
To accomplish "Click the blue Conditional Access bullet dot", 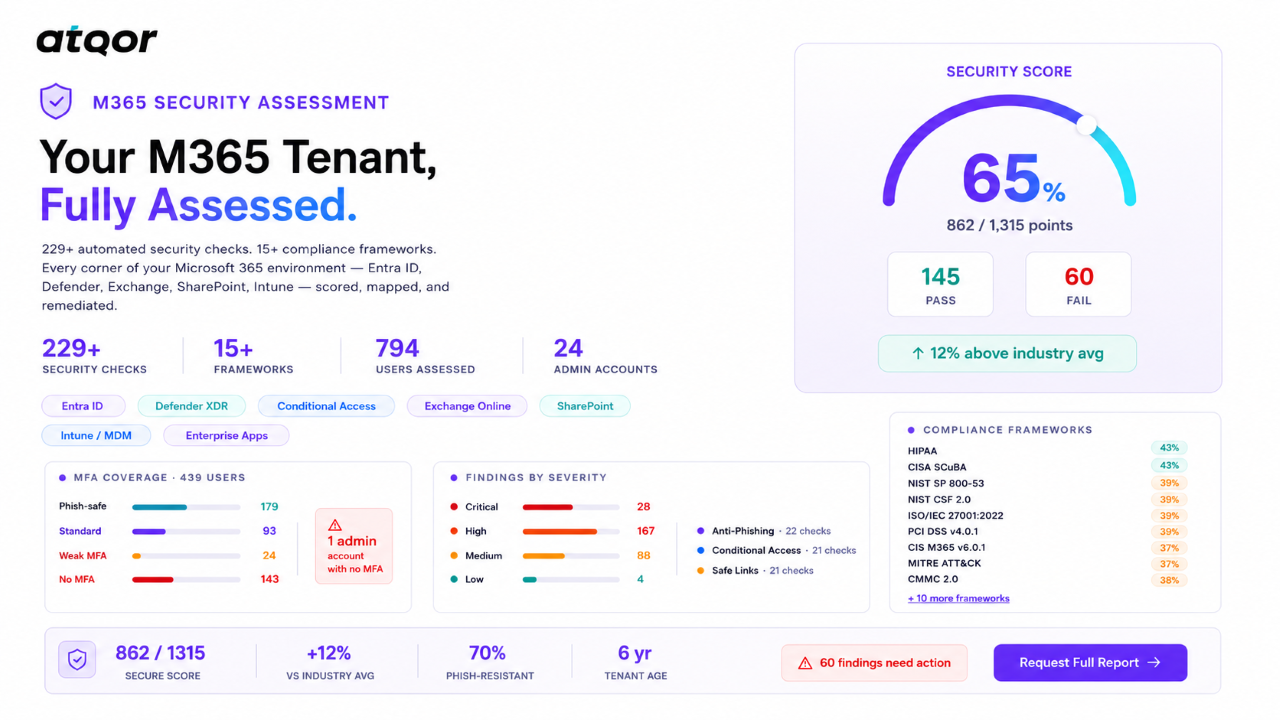I will [x=701, y=551].
